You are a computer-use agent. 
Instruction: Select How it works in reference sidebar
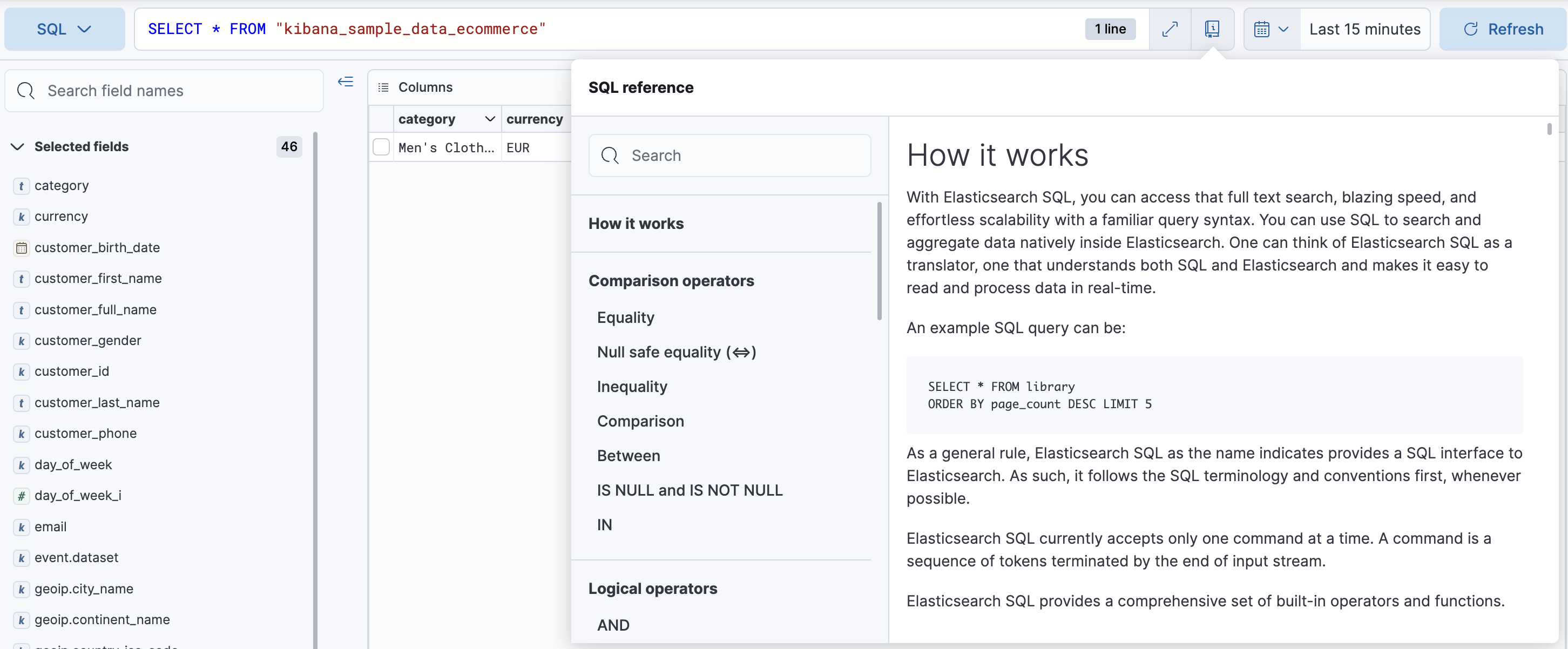point(636,224)
